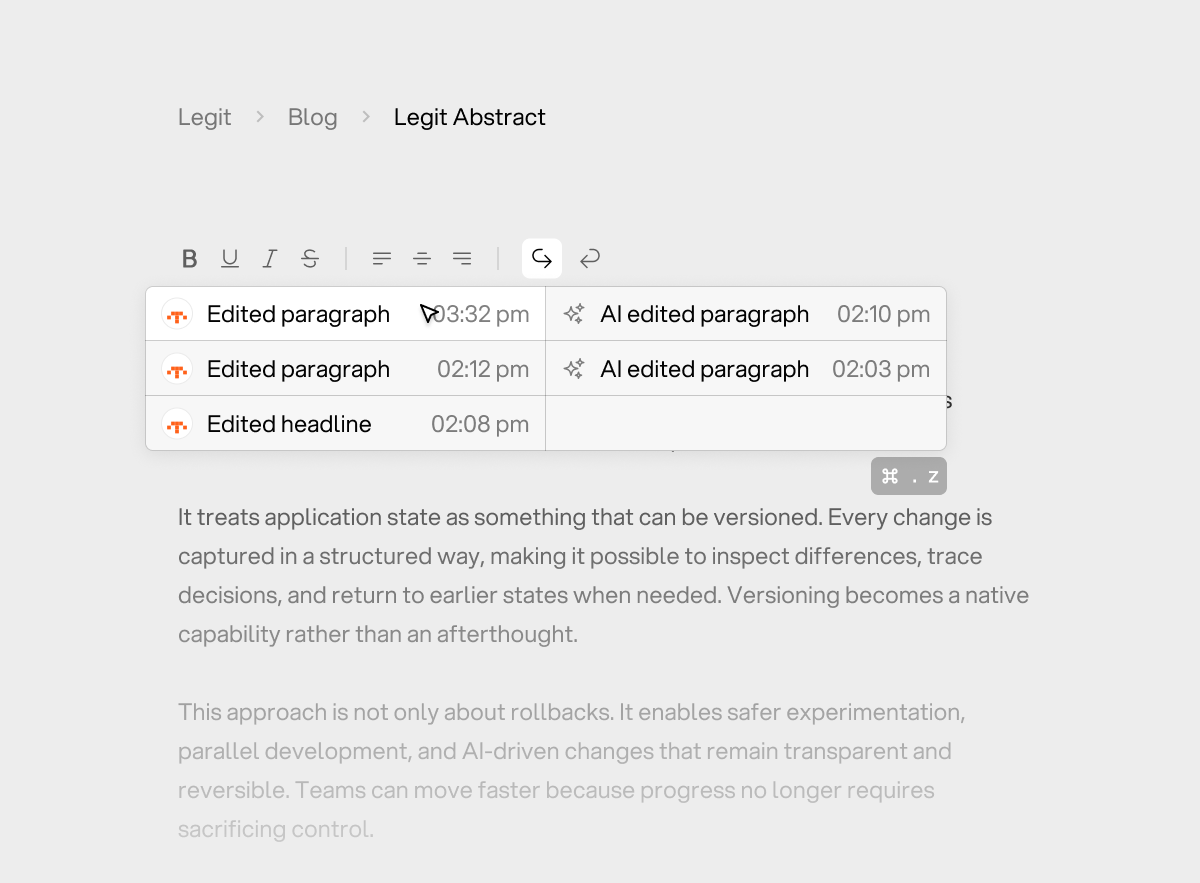Apply strikethrough formatting
Screen dimensions: 1200x883
click(x=310, y=259)
